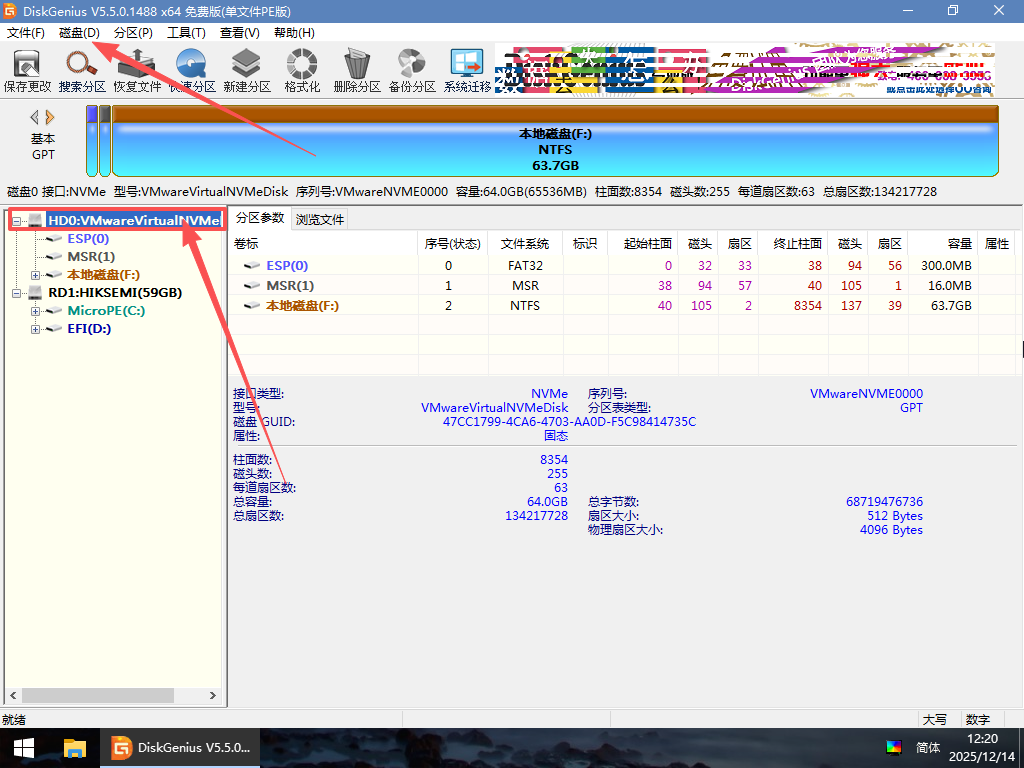Open the 工具(T) menu

pos(186,33)
